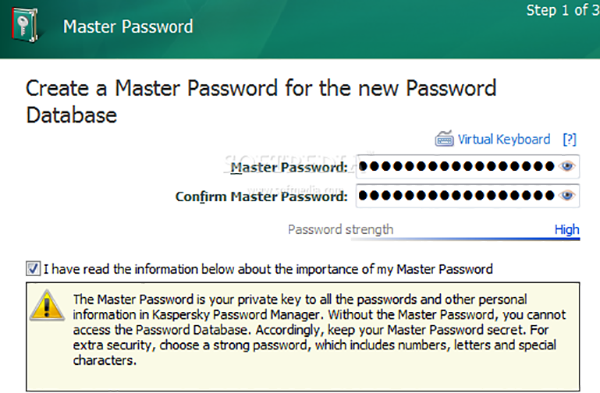Open the Virtual Keyboard link
The image size is (600, 393).
coord(504,139)
